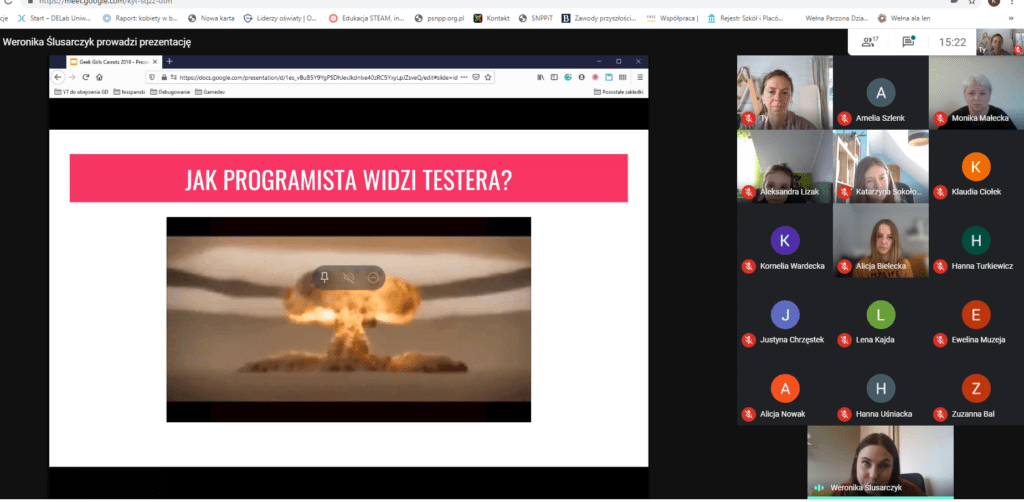Click the muted mic icon beside Amelia Szlenk
This screenshot has height=502, width=1024.
tap(844, 118)
